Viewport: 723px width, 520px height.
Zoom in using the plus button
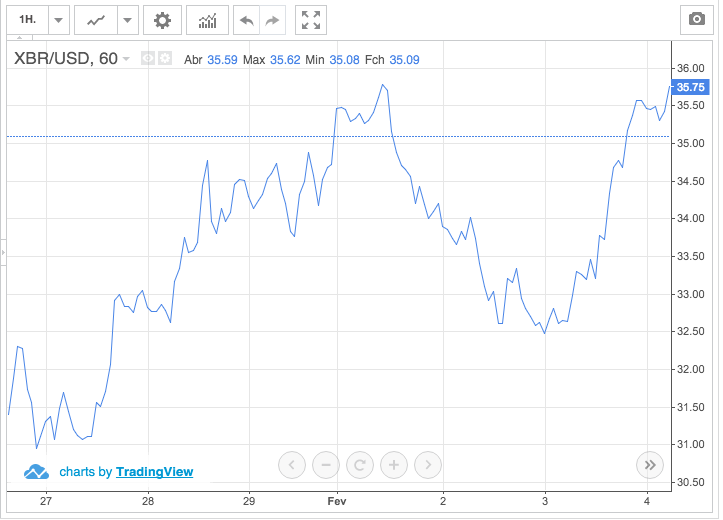tap(394, 464)
